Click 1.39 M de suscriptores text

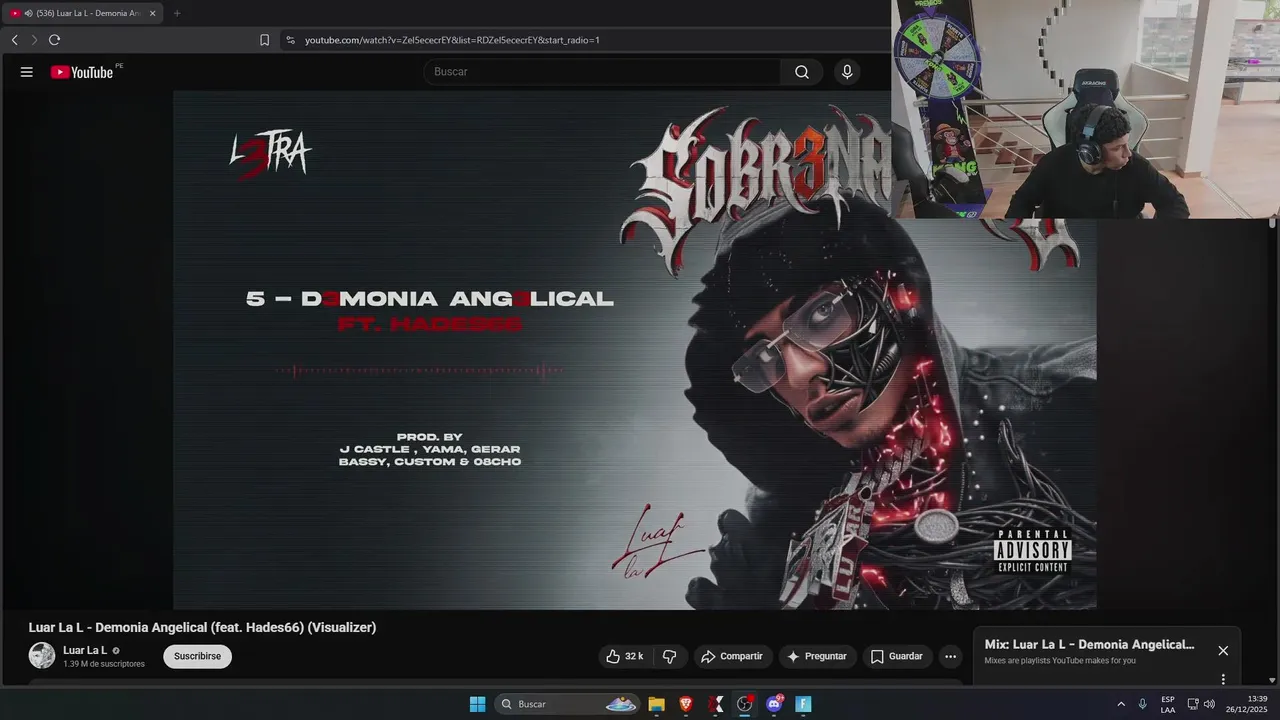[x=104, y=664]
